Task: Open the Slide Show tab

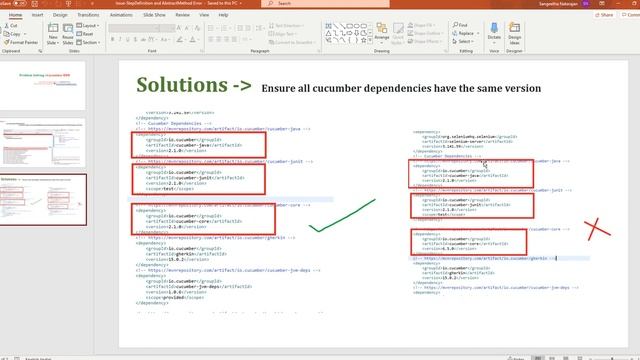Action: click(154, 15)
